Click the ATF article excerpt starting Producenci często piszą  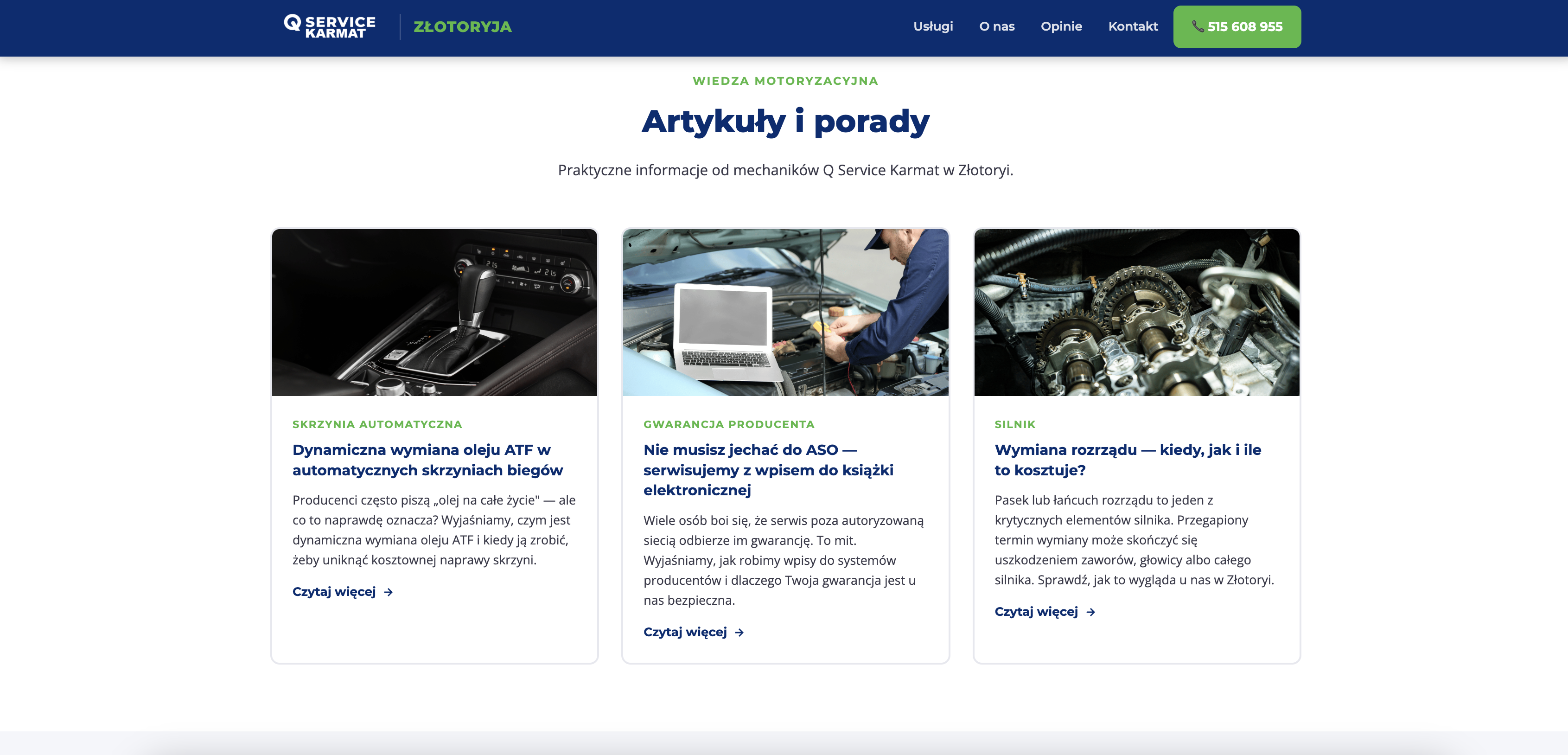[x=434, y=530]
